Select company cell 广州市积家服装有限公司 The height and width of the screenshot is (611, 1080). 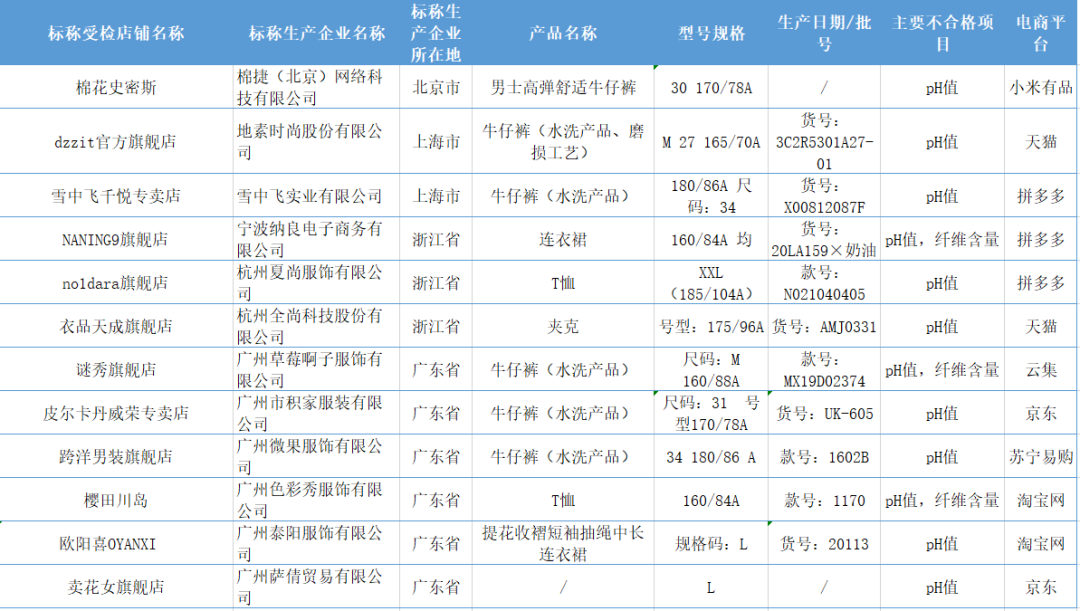point(317,413)
